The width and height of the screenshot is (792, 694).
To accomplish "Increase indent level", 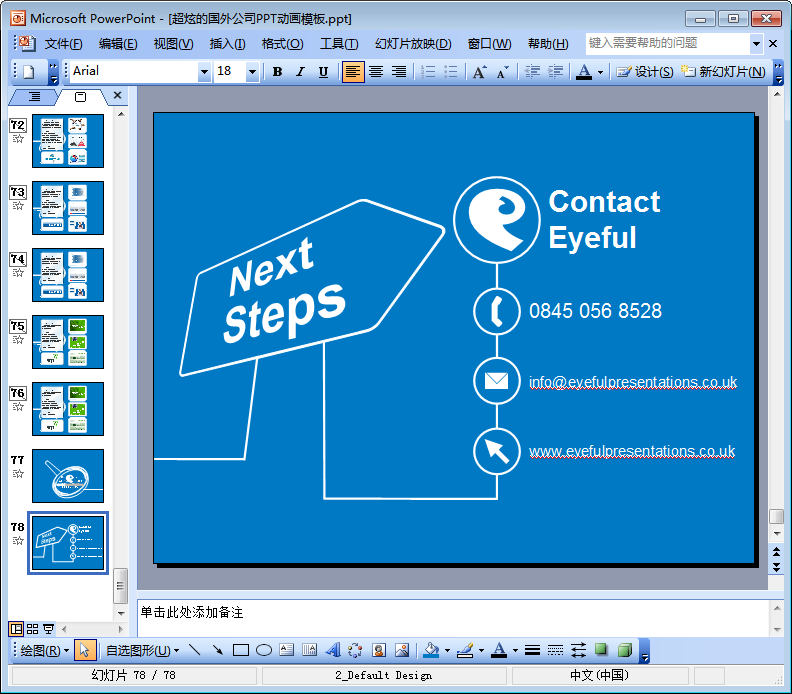I will point(556,72).
